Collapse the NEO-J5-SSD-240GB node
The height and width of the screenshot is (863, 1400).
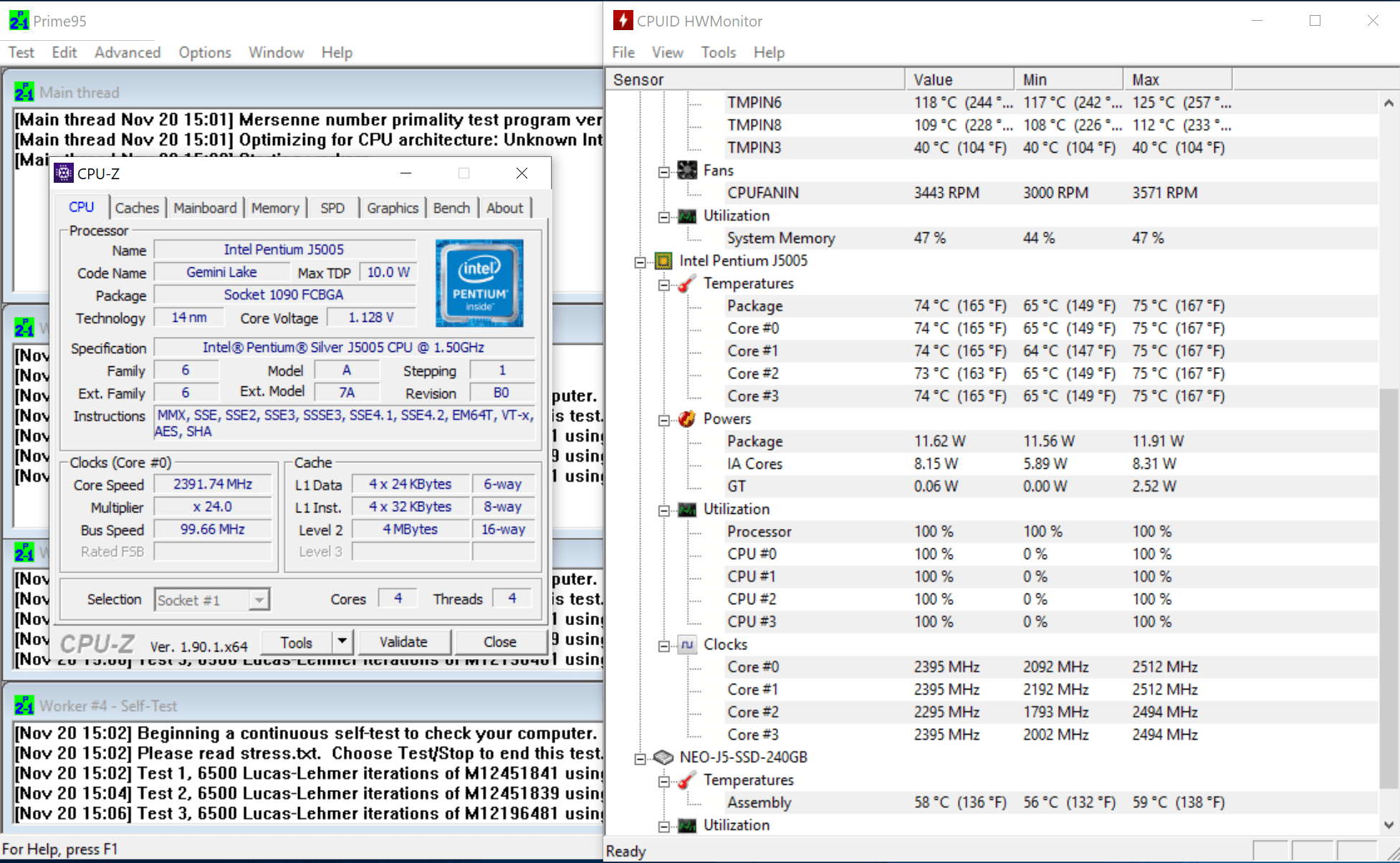[640, 758]
